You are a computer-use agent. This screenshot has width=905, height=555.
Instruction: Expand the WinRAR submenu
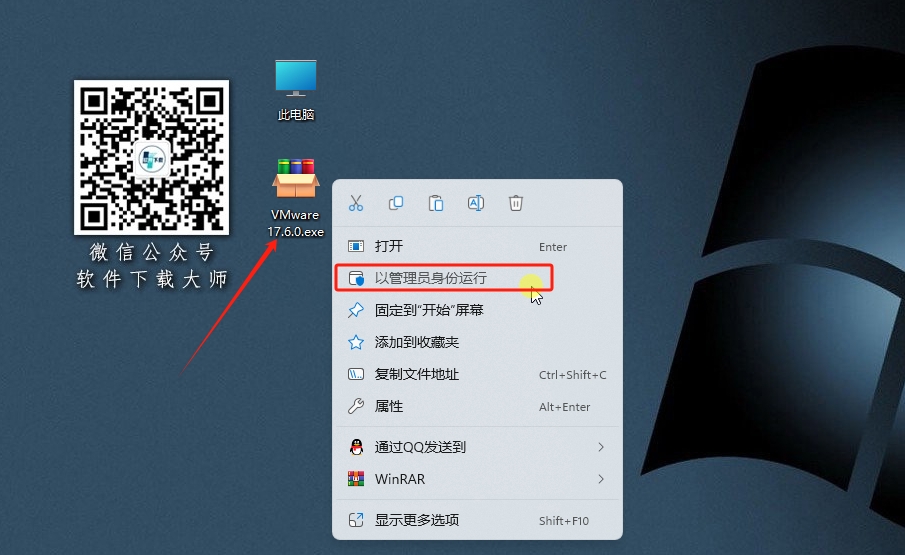tap(477, 479)
